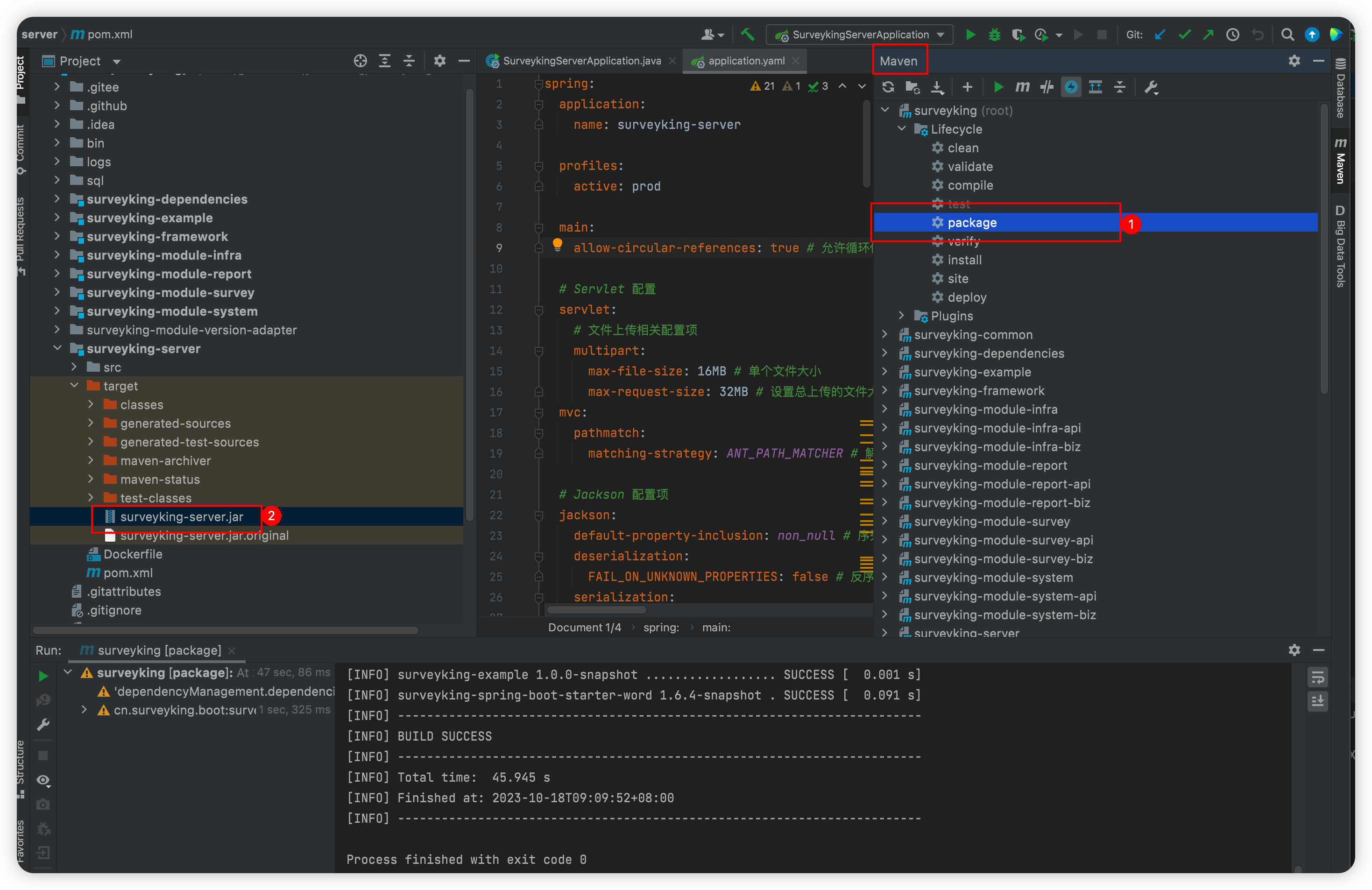1372x890 pixels.
Task: Toggle eye view filter in Run panel
Action: point(43,780)
